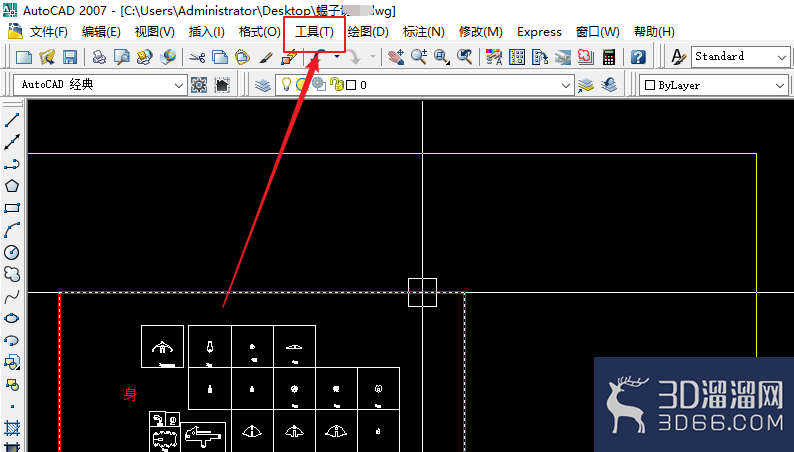This screenshot has height=452, width=794.
Task: Click the Copy to clipboard icon
Action: 220,57
